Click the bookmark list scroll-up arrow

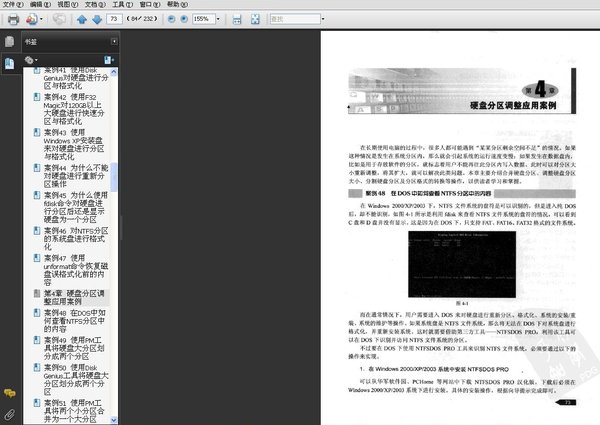114,72
